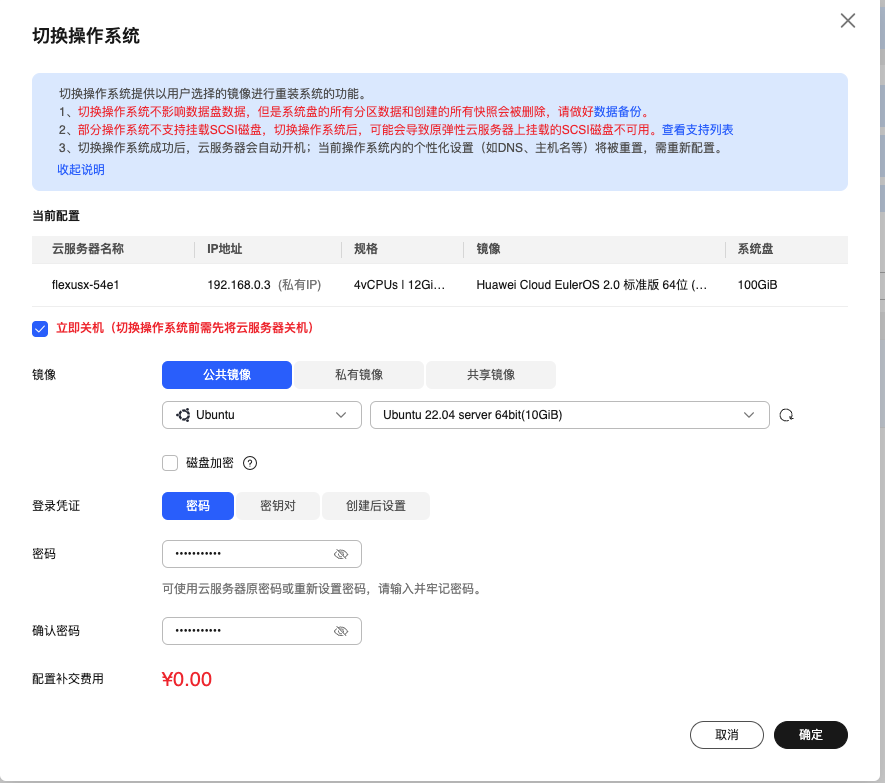The image size is (885, 783).
Task: Open the Ubuntu 22.04 server version dropdown
Action: 569,415
